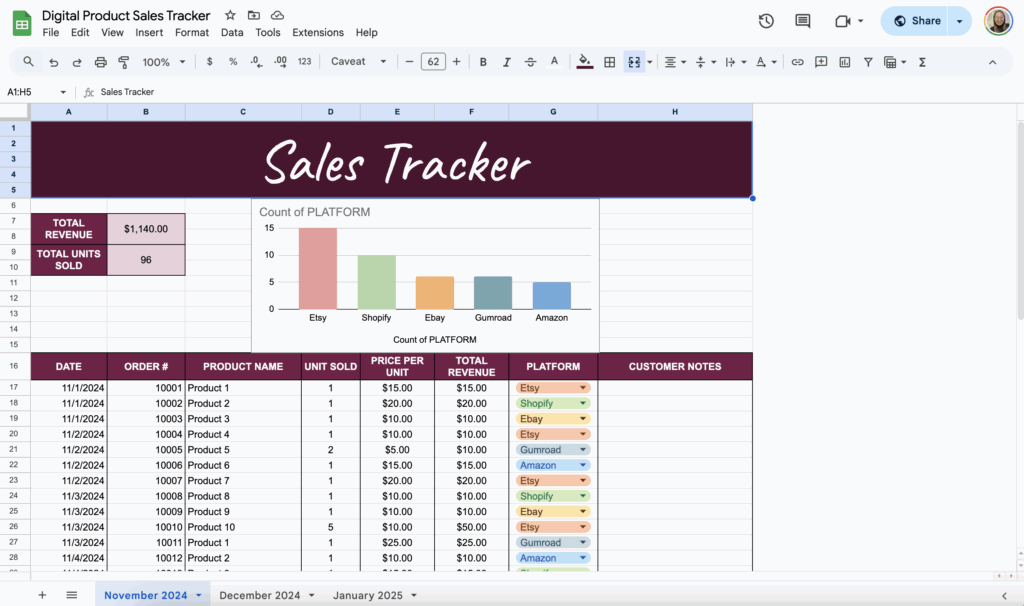The image size is (1024, 606).
Task: Add a new sheet with the plus button
Action: [42, 594]
